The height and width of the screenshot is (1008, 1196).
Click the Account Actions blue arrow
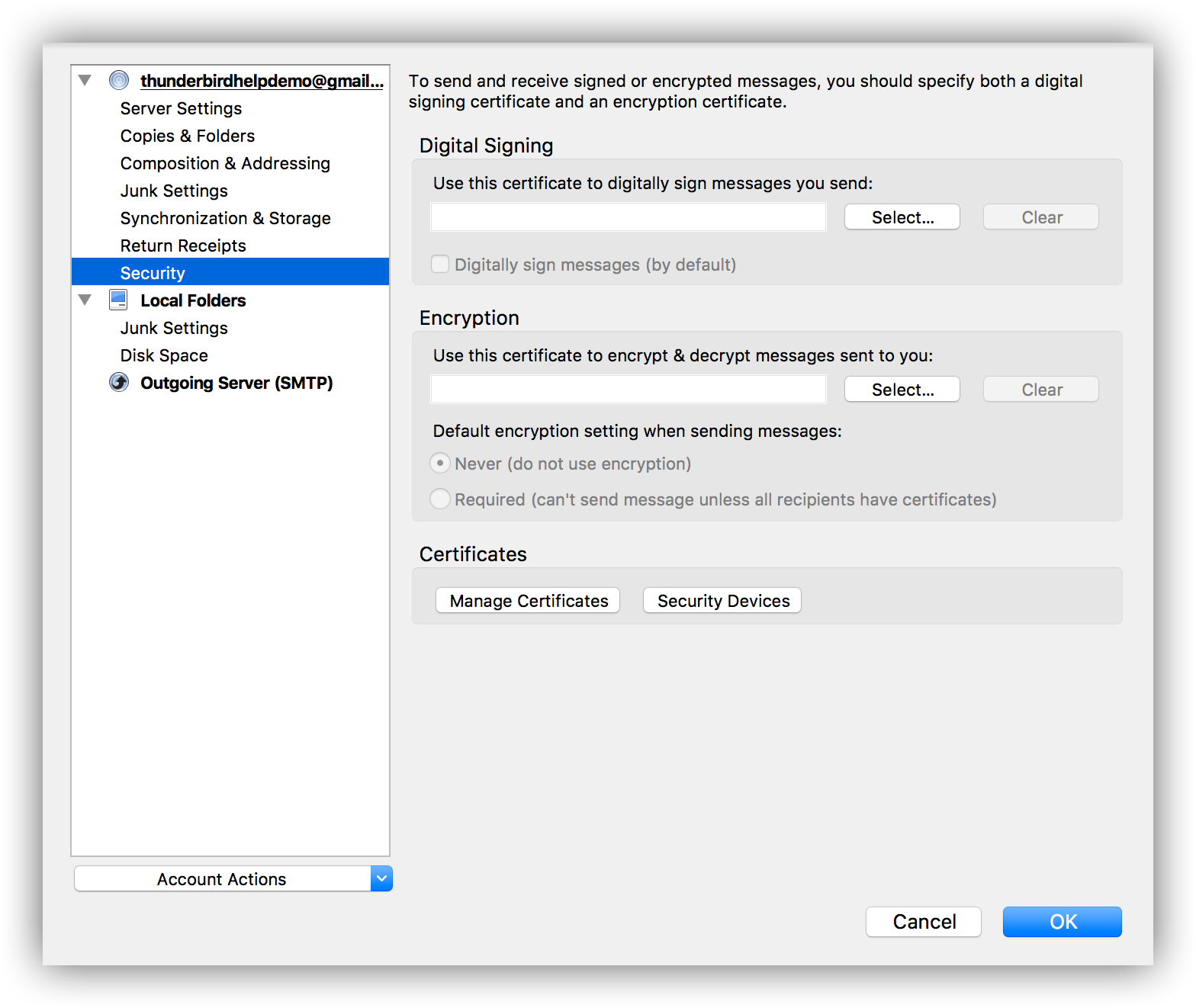point(381,878)
